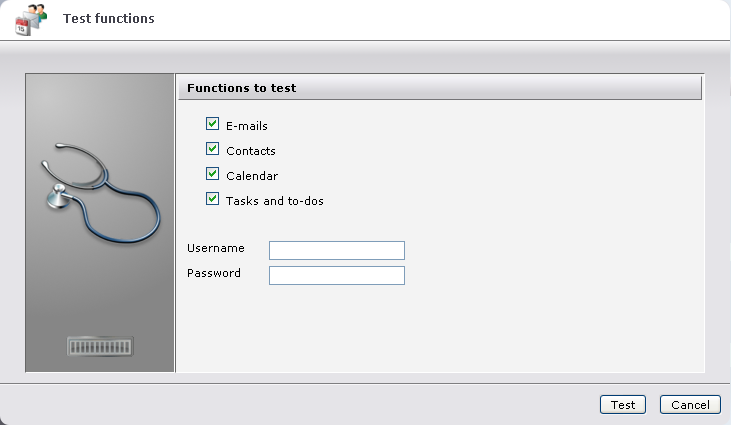Image resolution: width=731 pixels, height=425 pixels.
Task: Click the Contacts label text
Action: click(251, 151)
